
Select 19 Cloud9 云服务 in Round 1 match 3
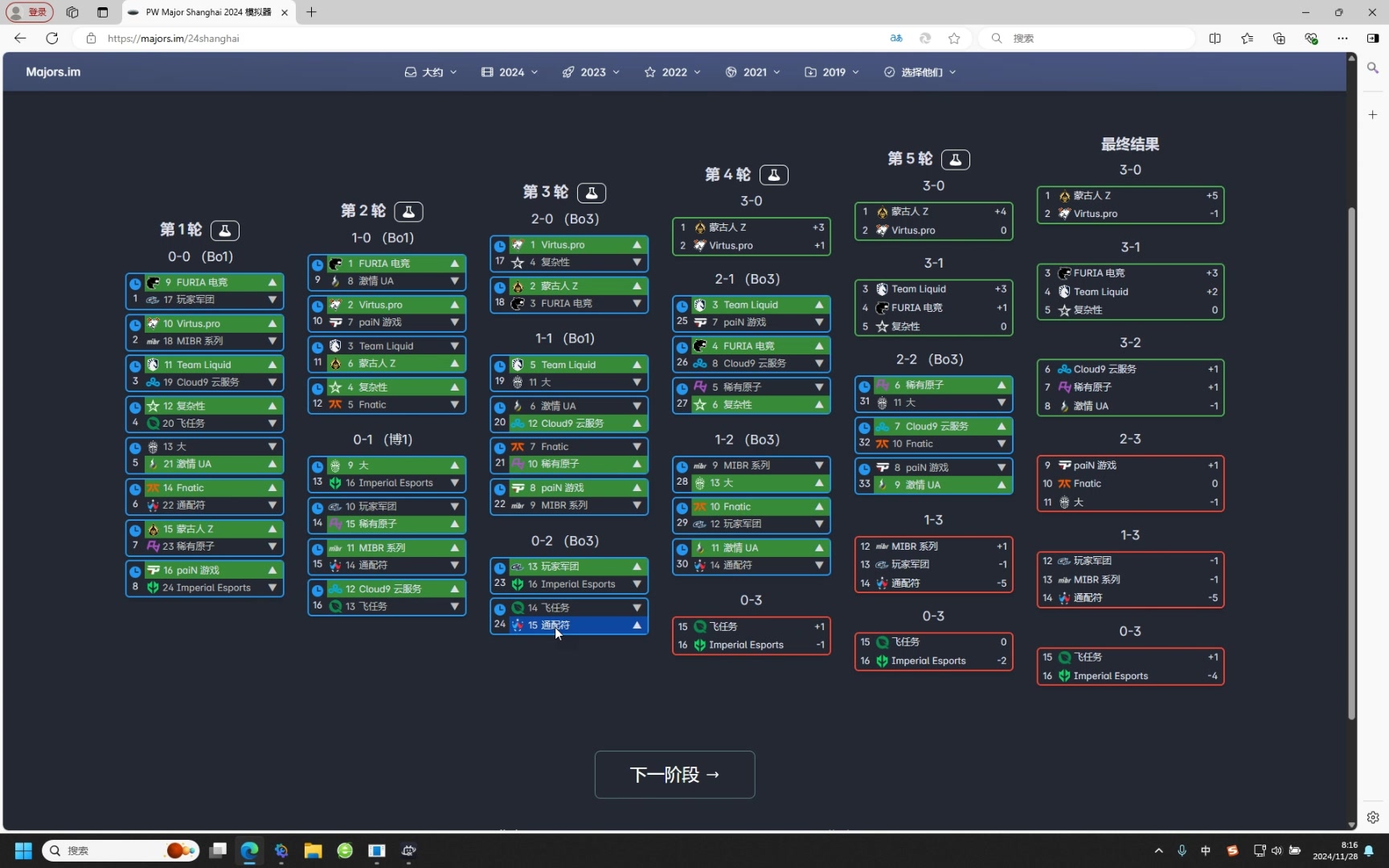213,383
